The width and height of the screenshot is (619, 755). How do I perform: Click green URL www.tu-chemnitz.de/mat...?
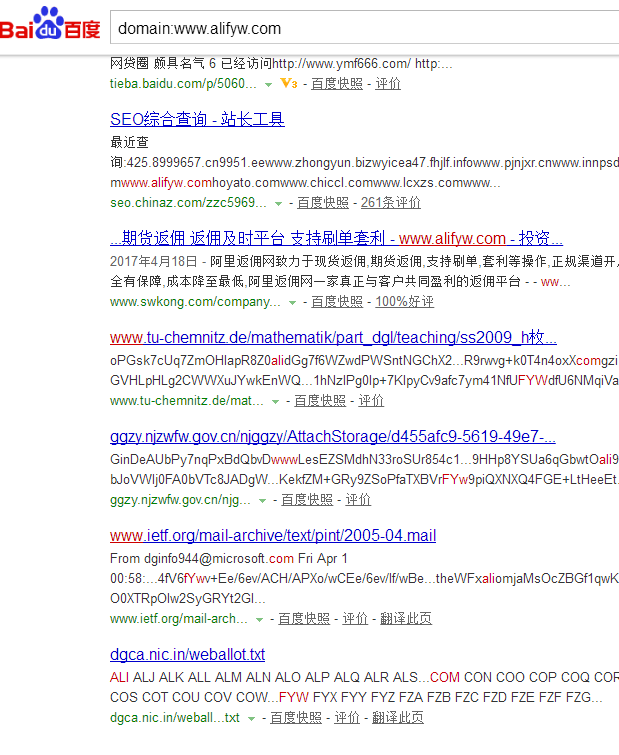tap(187, 401)
